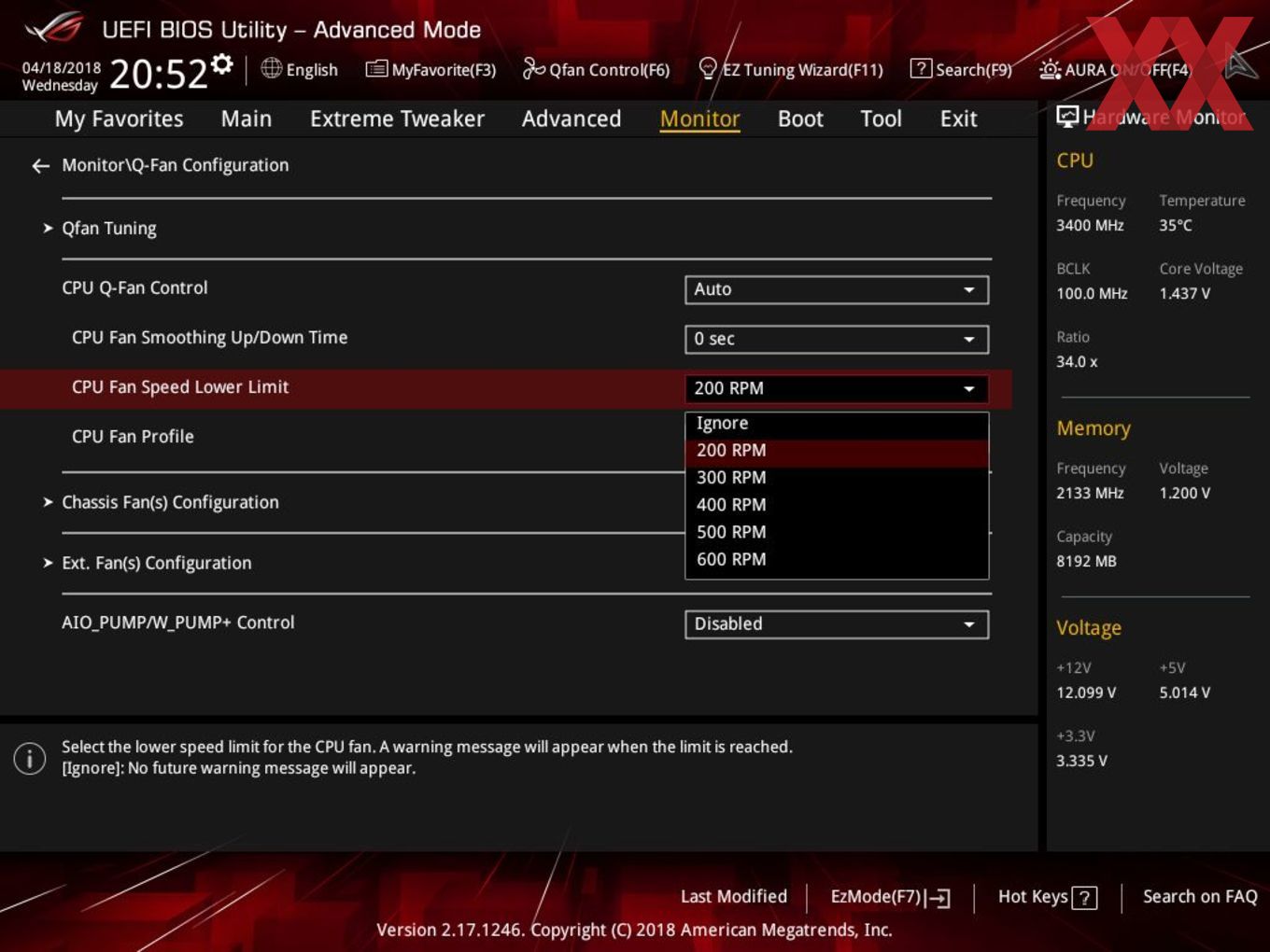
Task: Choose 300 RPM option
Action: tap(837, 478)
